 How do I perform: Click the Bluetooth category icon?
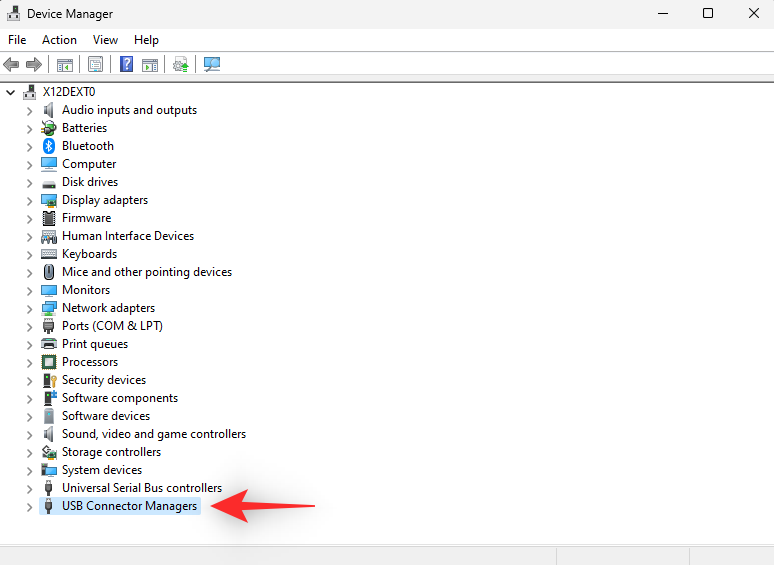[48, 146]
